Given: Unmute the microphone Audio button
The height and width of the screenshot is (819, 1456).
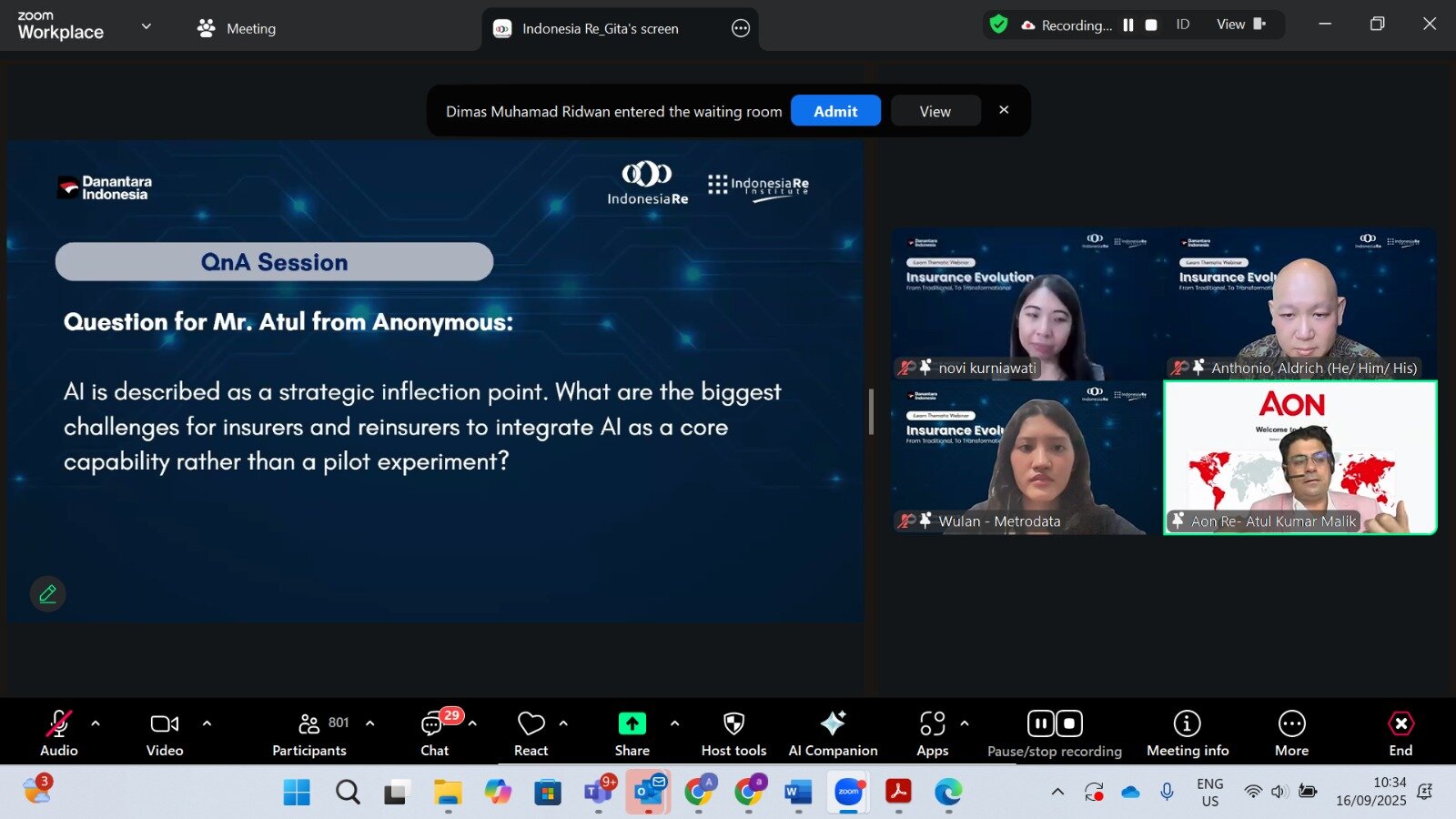Looking at the screenshot, I should pos(58,733).
